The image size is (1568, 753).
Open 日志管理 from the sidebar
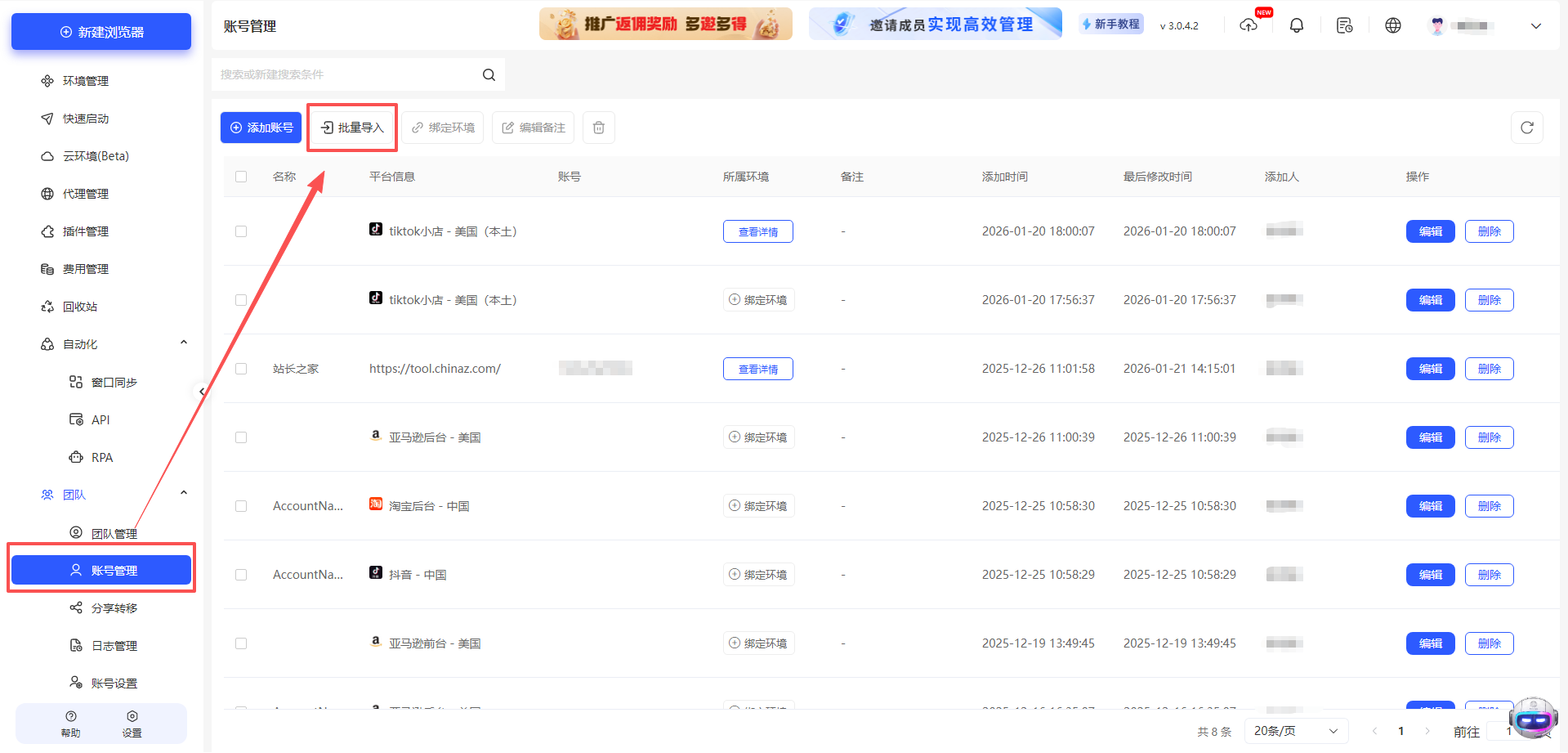pyautogui.click(x=114, y=645)
